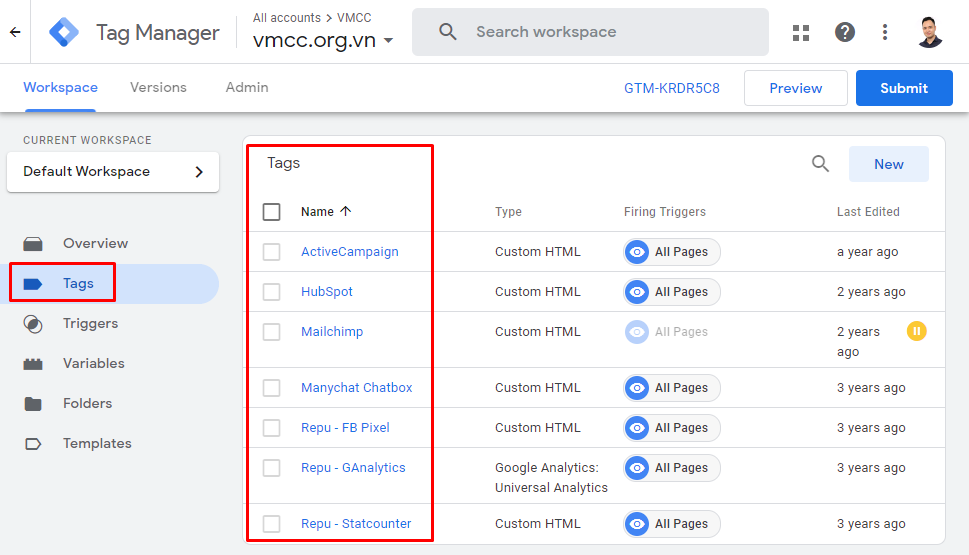Check the Repu - Statcounter checkbox
The width and height of the screenshot is (969, 555).
pyautogui.click(x=271, y=524)
